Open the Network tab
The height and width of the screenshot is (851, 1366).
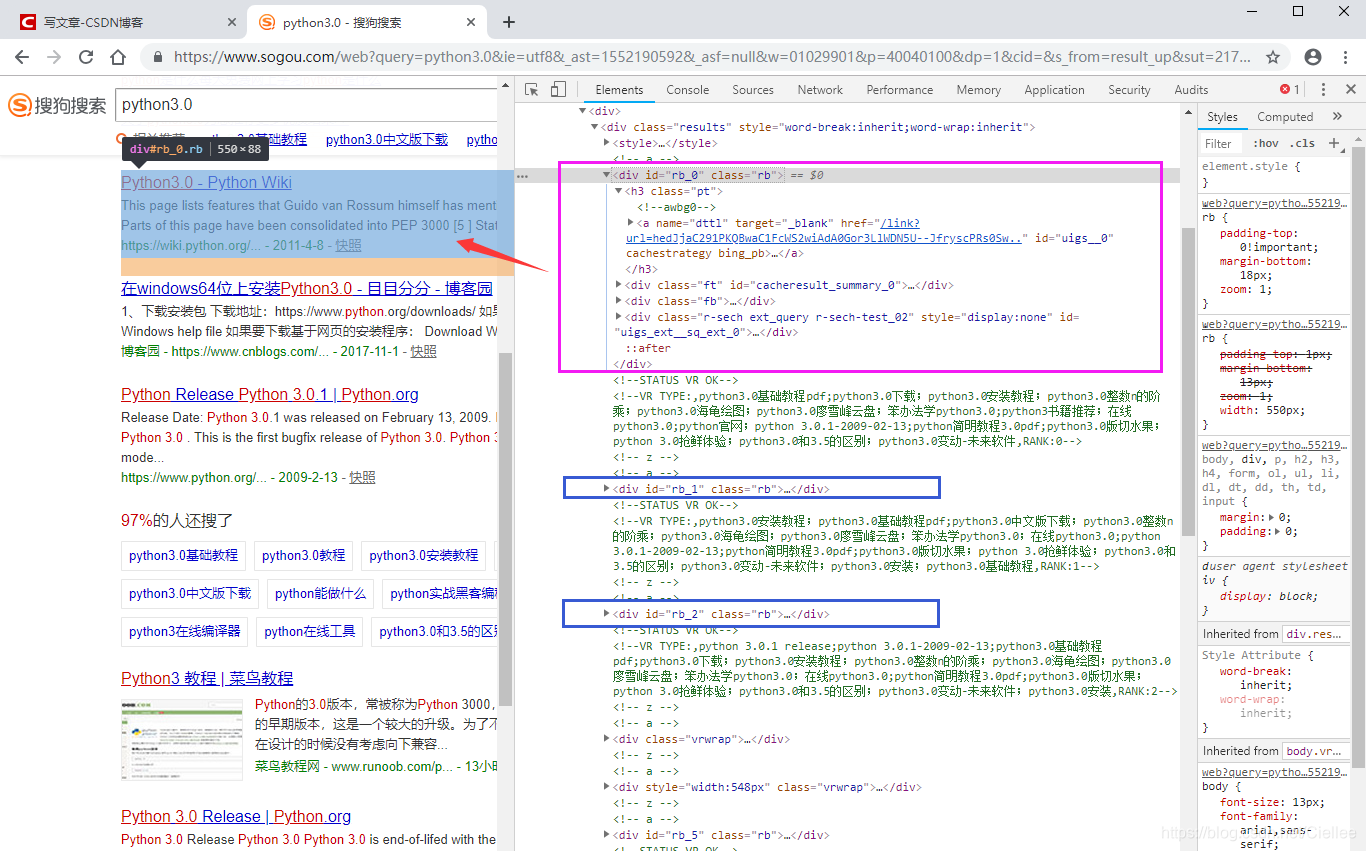coord(820,90)
